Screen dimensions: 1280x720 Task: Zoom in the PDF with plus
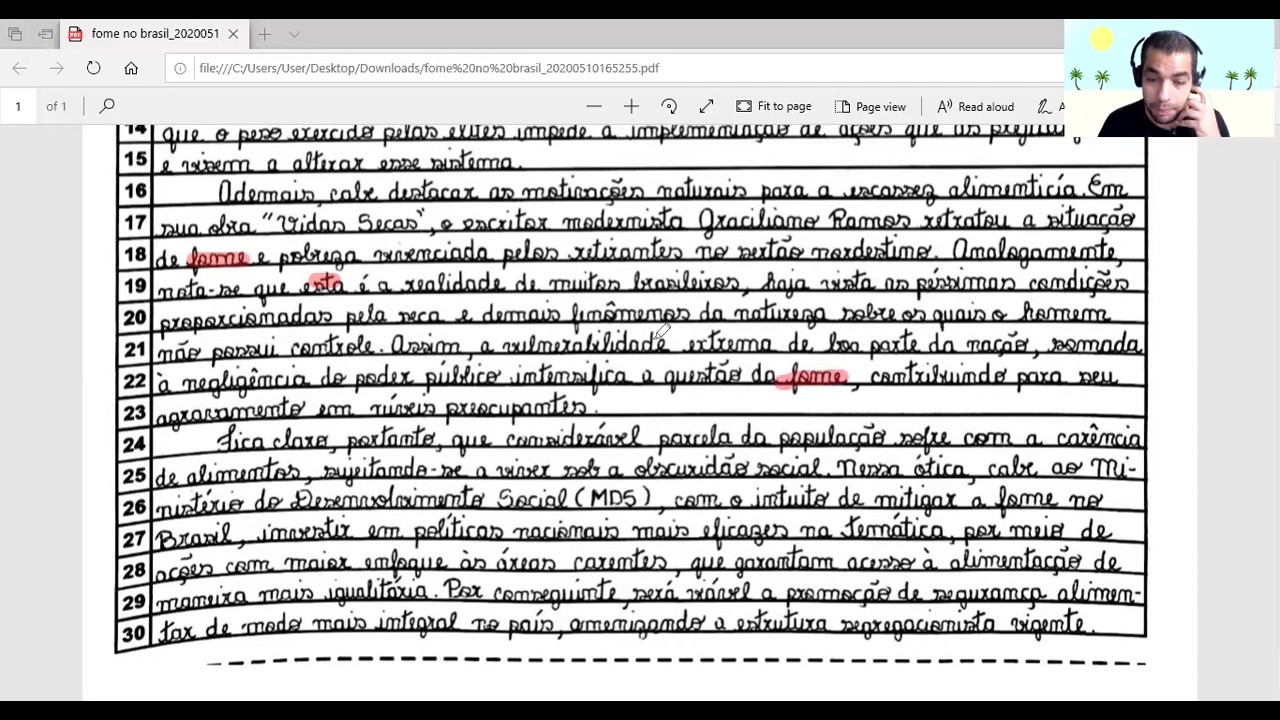(x=631, y=106)
